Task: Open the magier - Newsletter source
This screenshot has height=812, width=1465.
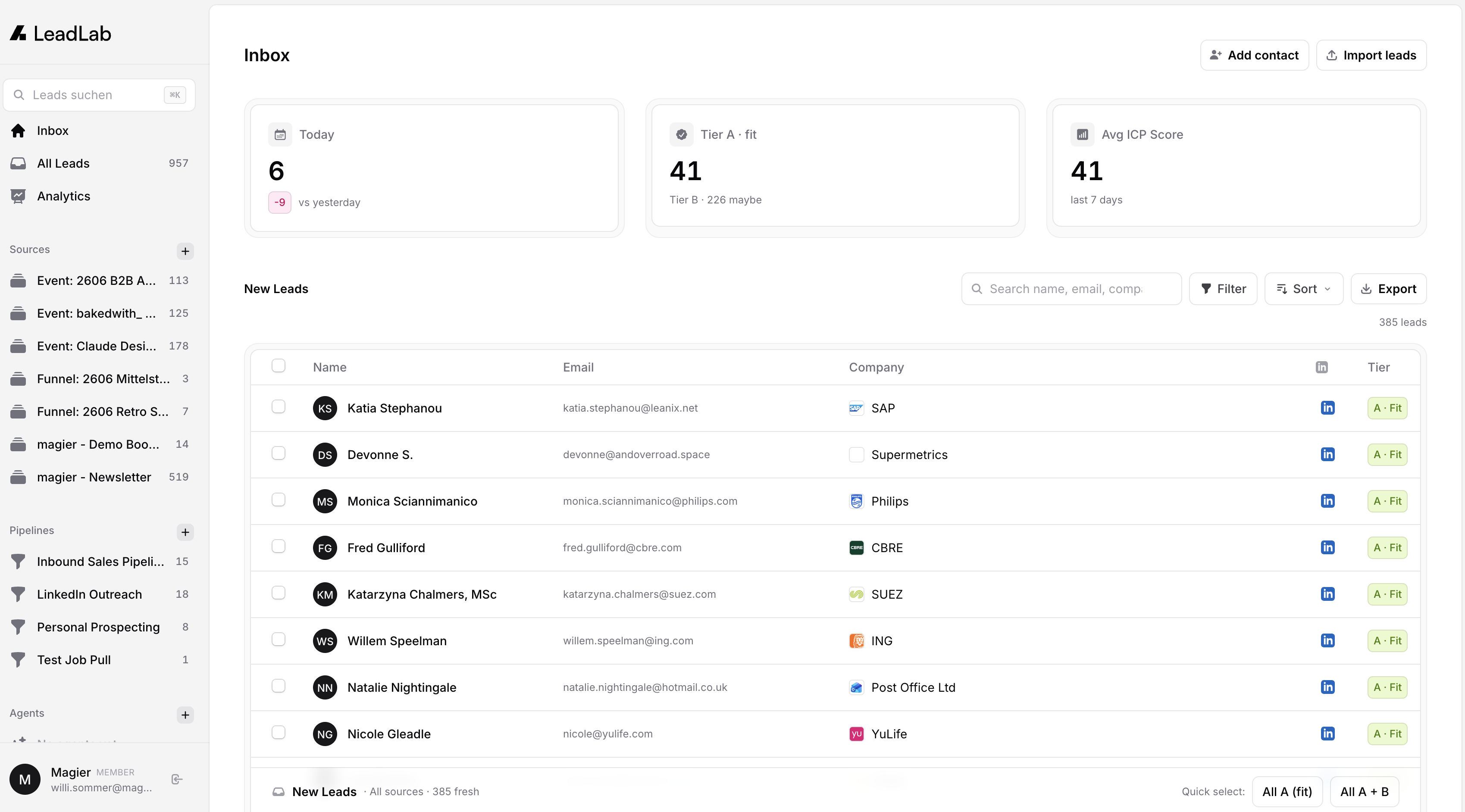Action: coord(100,478)
